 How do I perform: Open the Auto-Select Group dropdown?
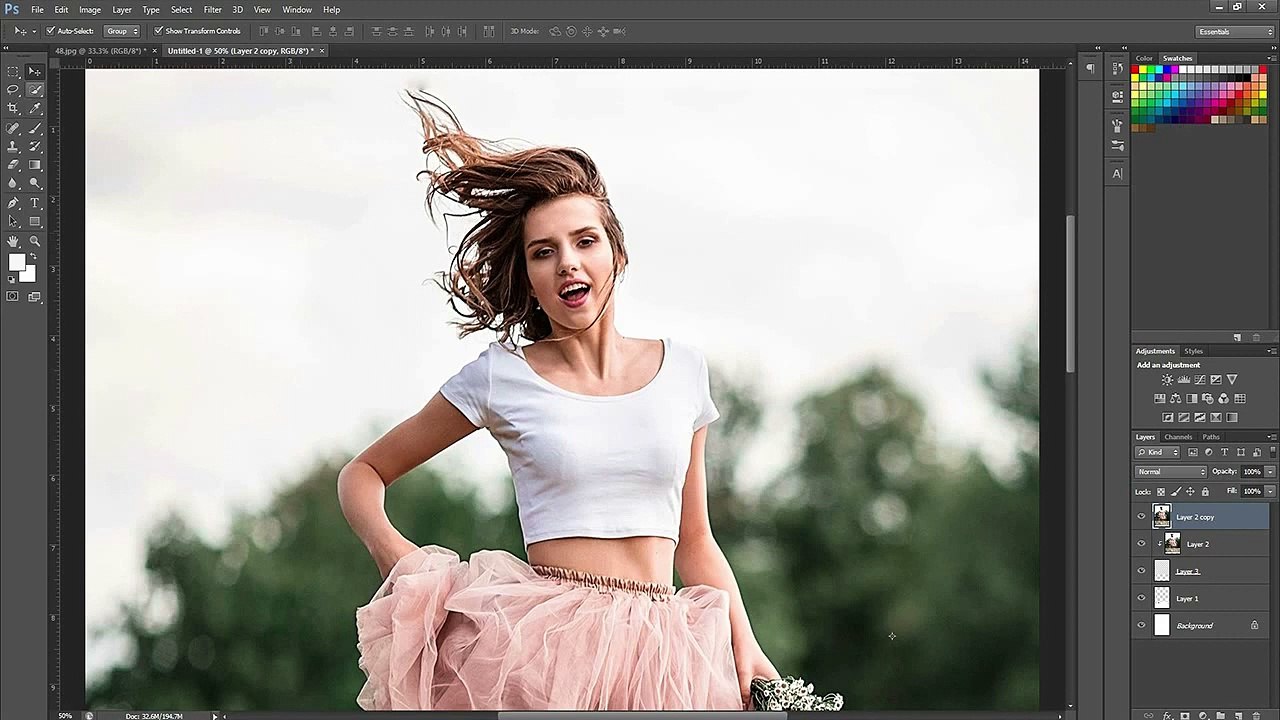point(122,31)
